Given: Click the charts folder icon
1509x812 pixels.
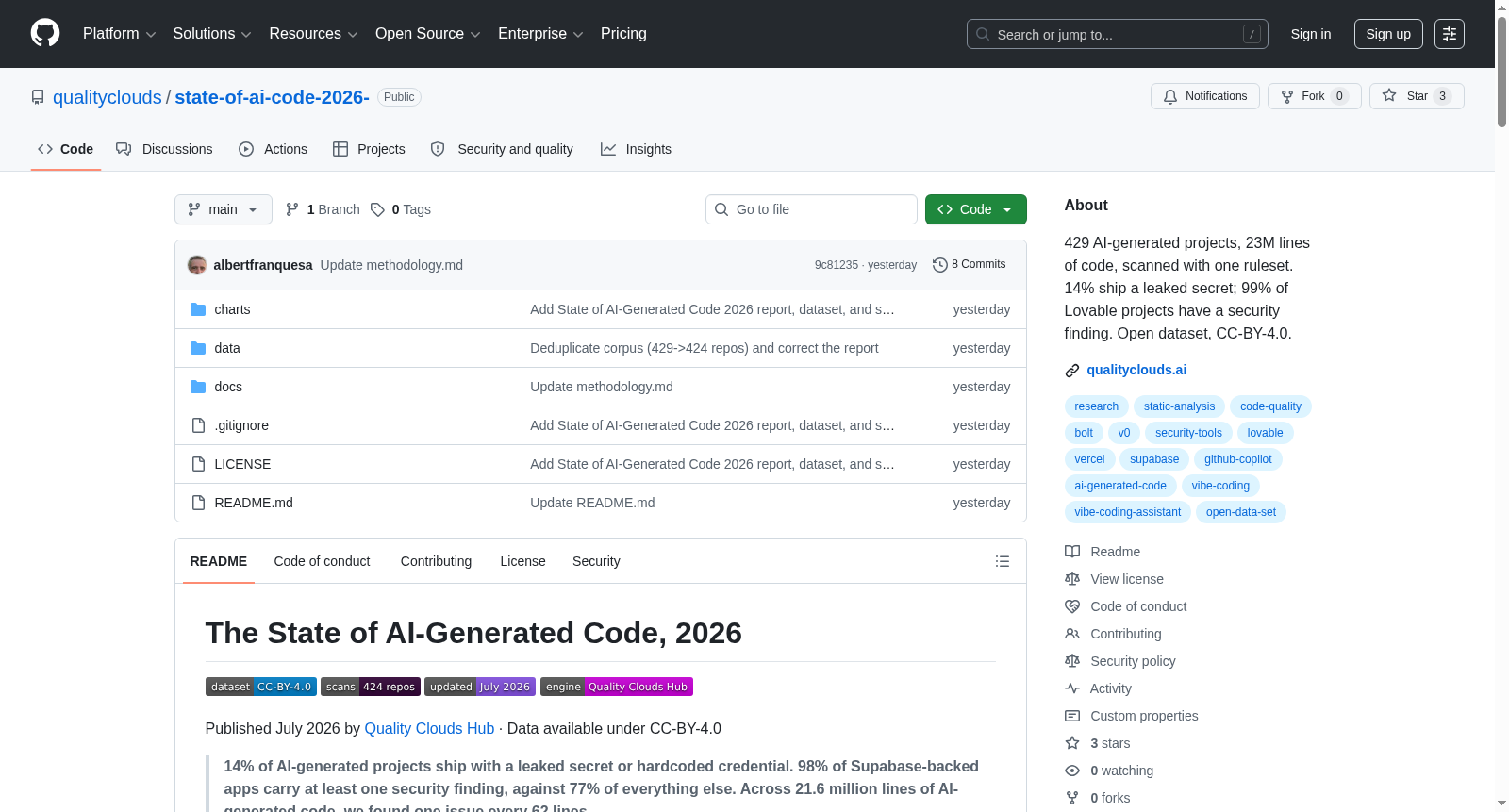Looking at the screenshot, I should (x=198, y=309).
